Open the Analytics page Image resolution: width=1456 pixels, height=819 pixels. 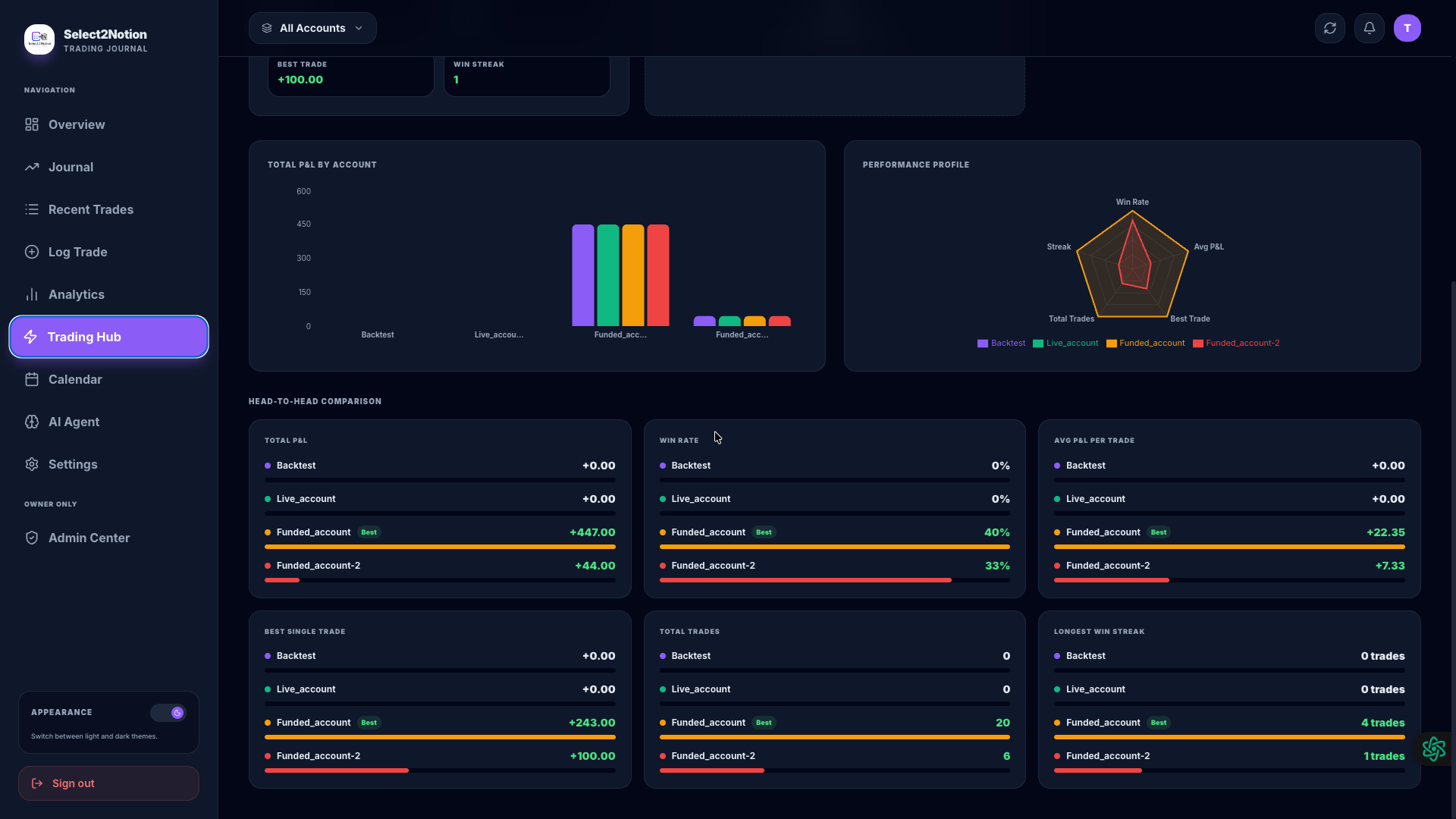coord(108,294)
